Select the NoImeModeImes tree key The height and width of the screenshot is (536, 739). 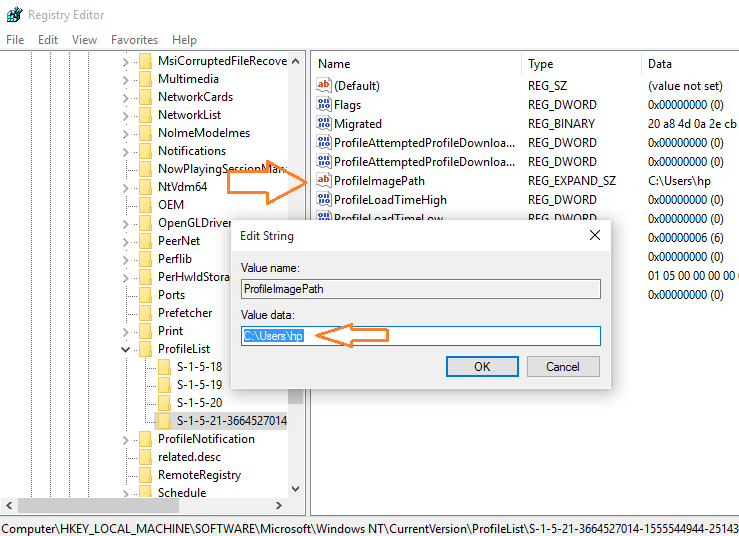point(204,133)
